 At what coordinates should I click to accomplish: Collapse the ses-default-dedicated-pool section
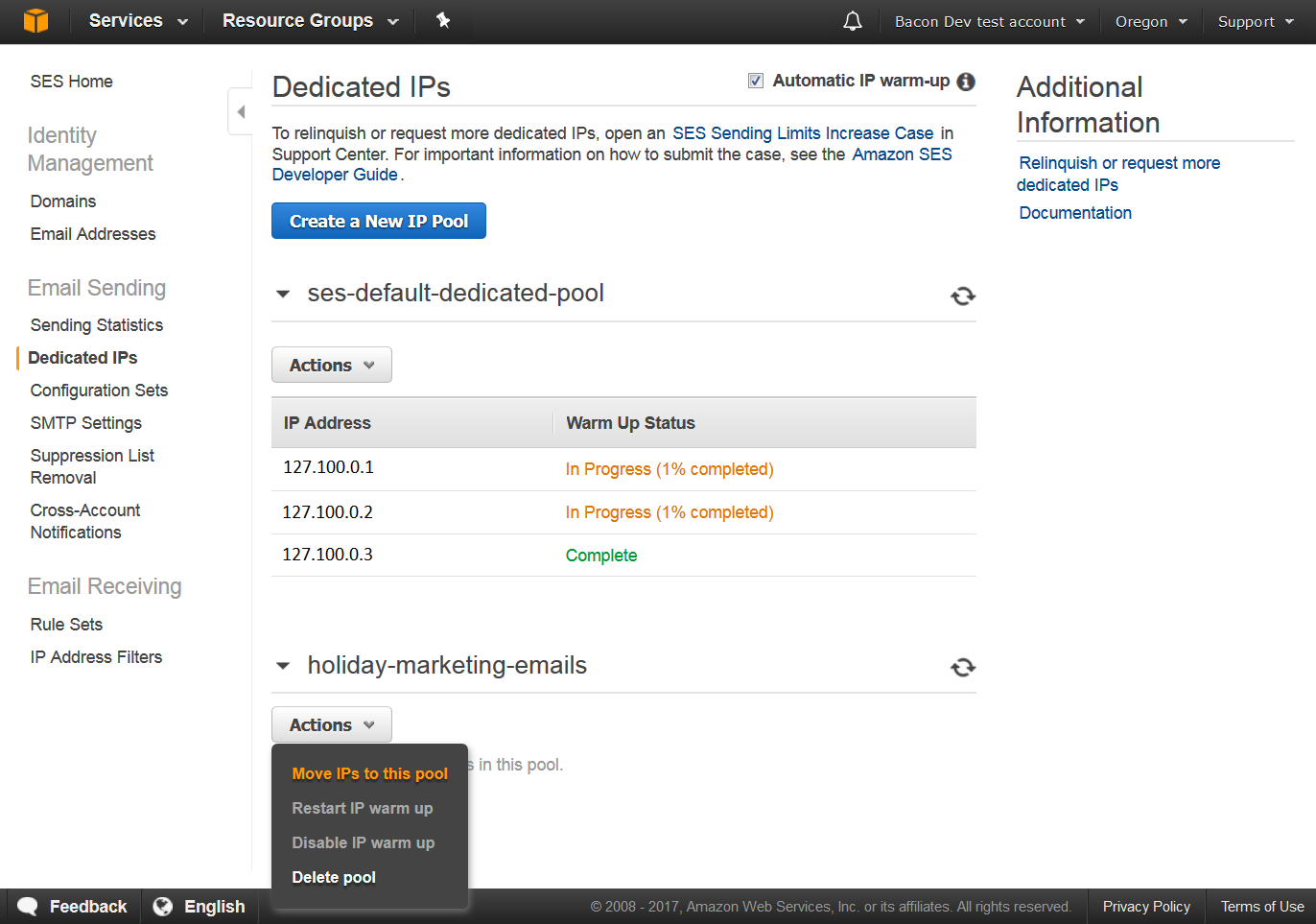(283, 294)
